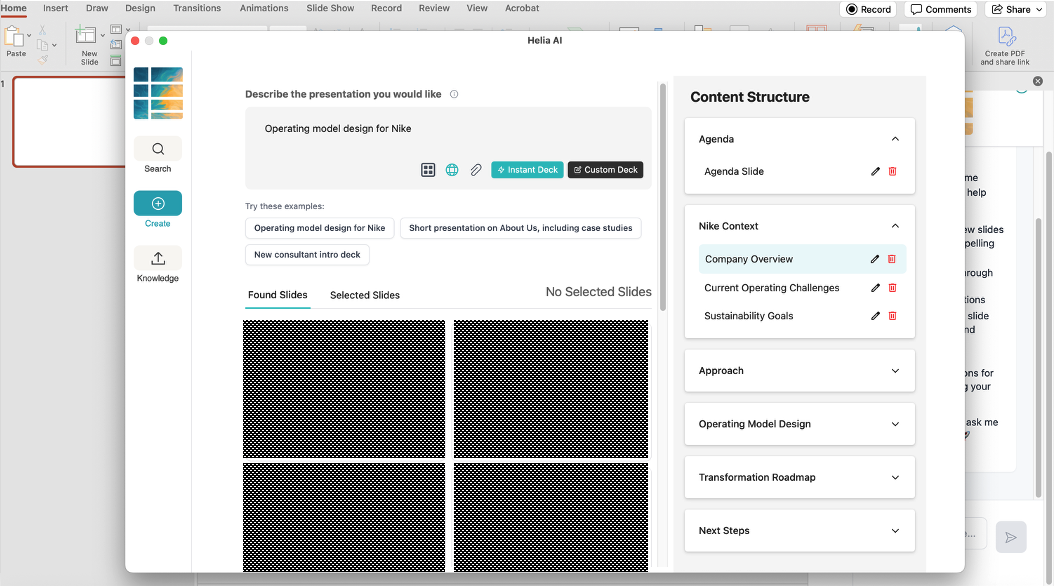Screen dimensions: 1054x586
Task: Open the Animations ribbon tab
Action: (x=264, y=8)
